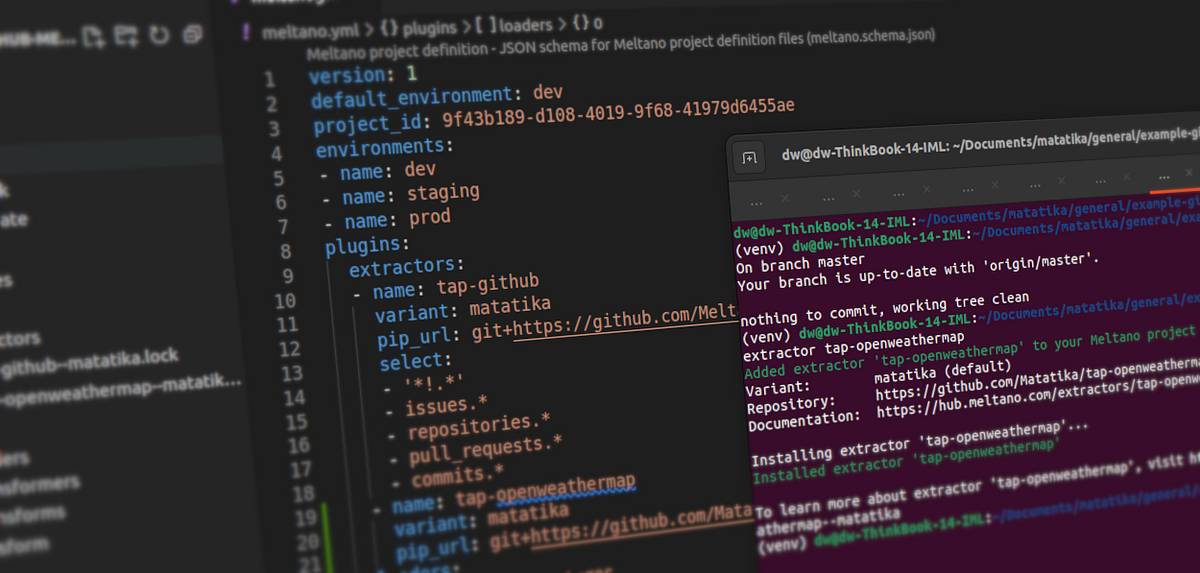Collapse all folders in Explorer
This screenshot has width=1200, height=573.
tap(191, 34)
